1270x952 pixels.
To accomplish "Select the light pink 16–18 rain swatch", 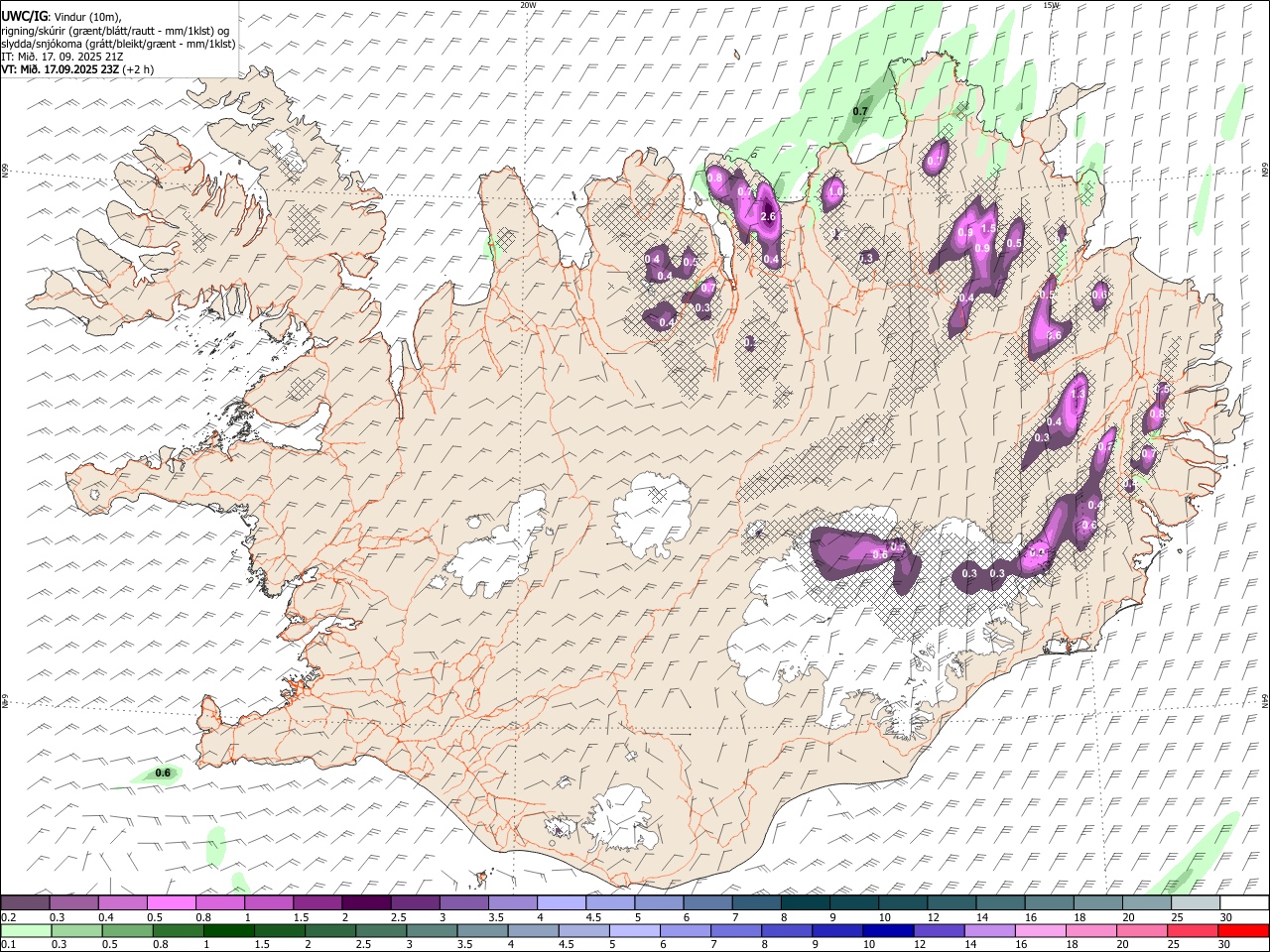I will tap(1040, 930).
